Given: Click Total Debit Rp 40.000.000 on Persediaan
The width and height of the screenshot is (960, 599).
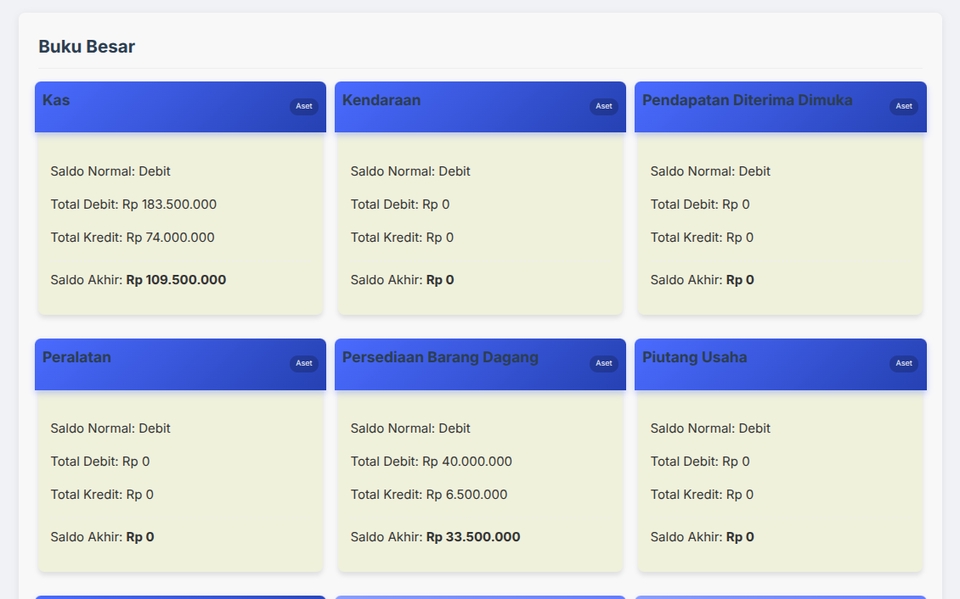Looking at the screenshot, I should tap(430, 461).
